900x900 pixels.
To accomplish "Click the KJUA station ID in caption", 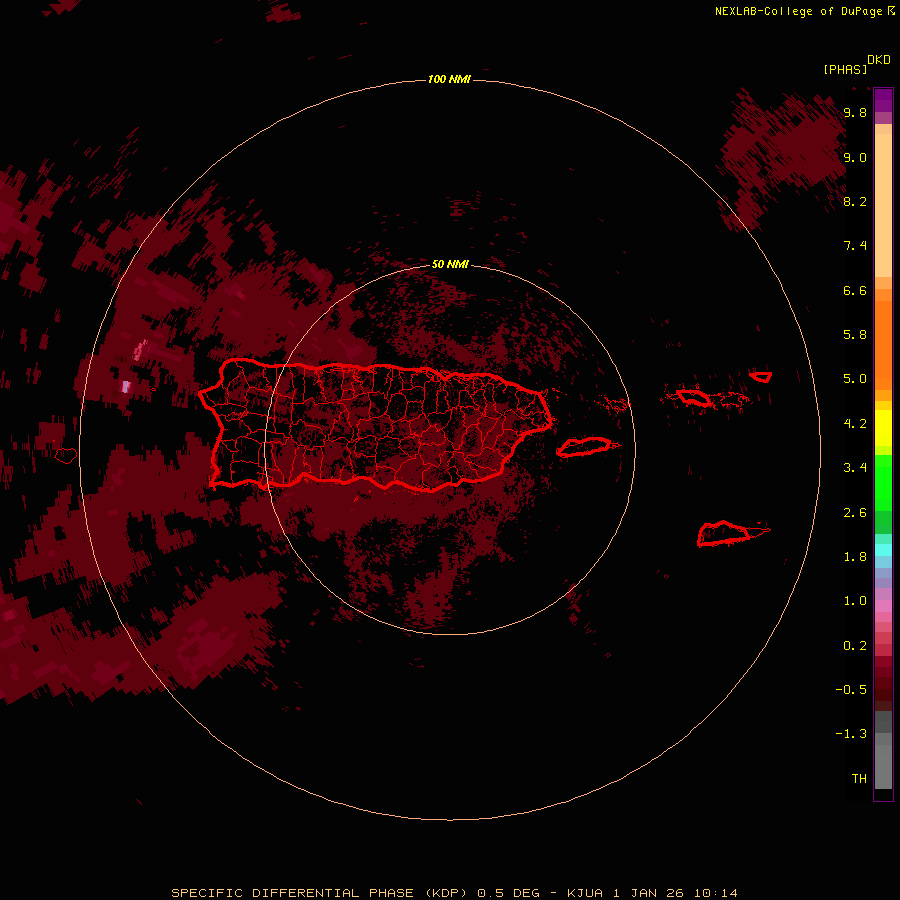I will [585, 893].
